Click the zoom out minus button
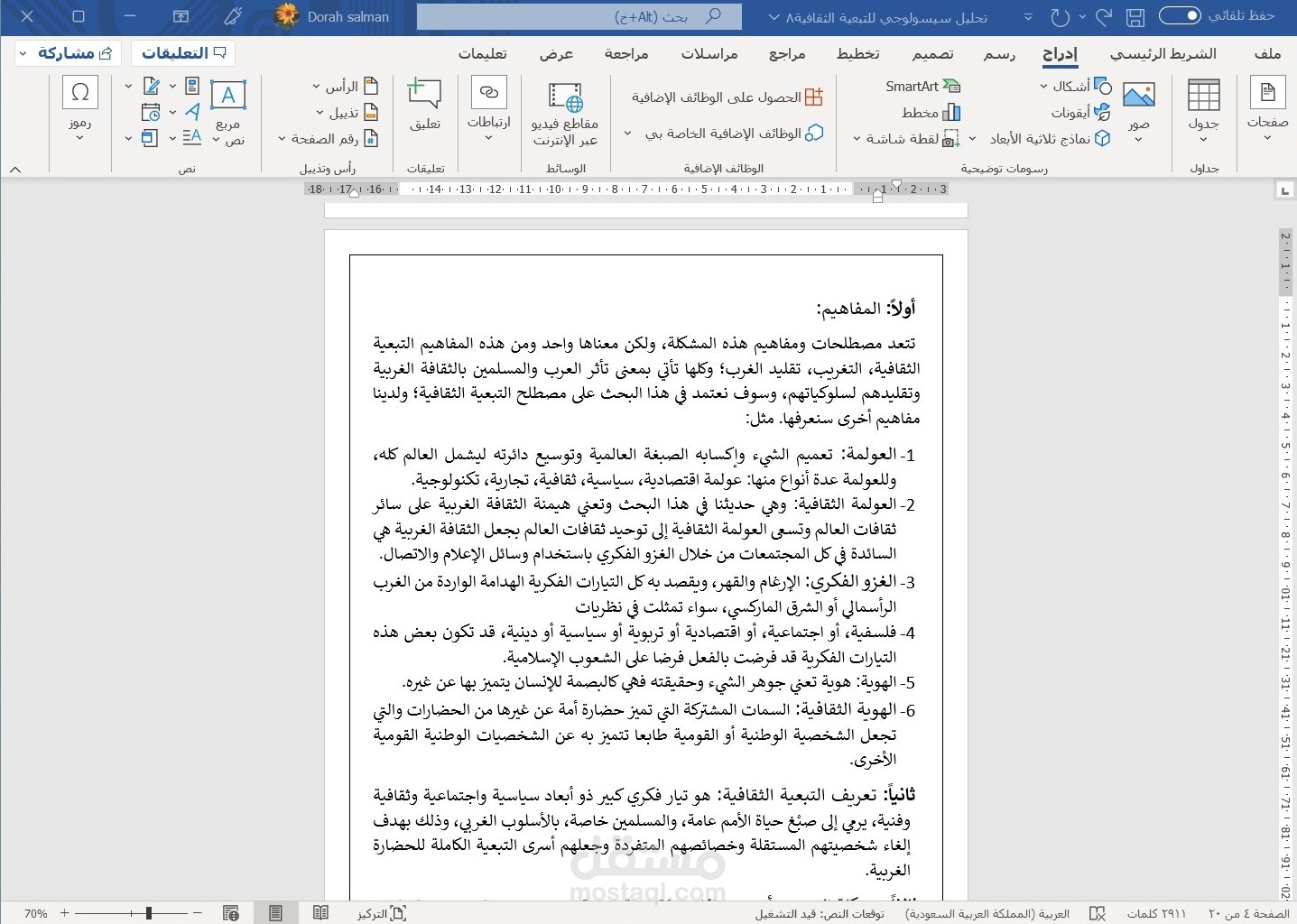 pyautogui.click(x=198, y=913)
